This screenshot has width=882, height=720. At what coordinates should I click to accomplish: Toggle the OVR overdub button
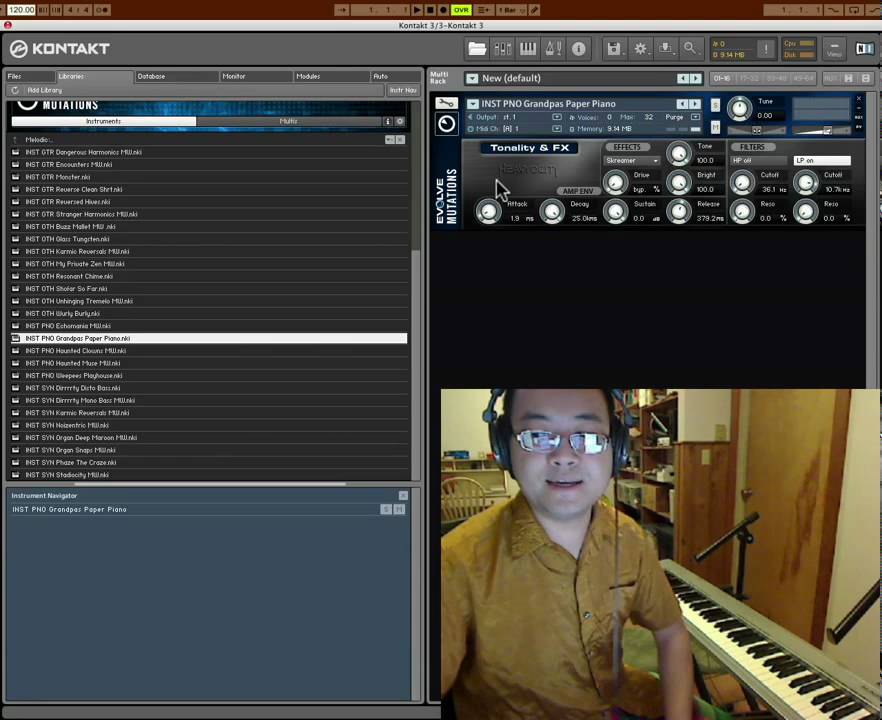[461, 10]
